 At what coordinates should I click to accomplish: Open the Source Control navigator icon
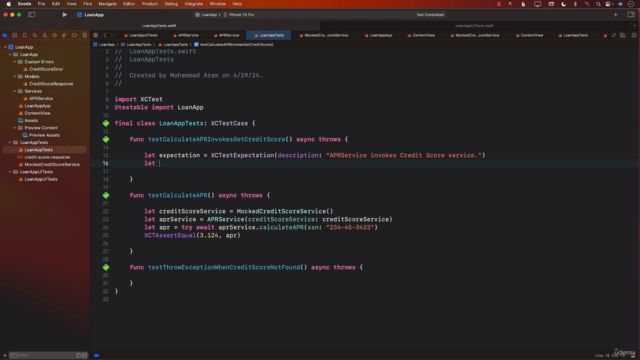tap(15, 36)
